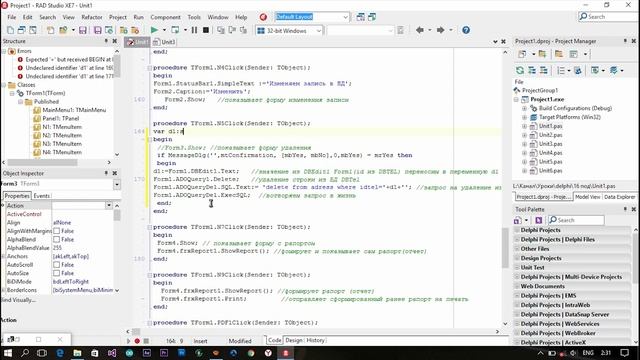Open the Form3 object selector dropdown
This screenshot has height=360, width=640.
[117, 184]
